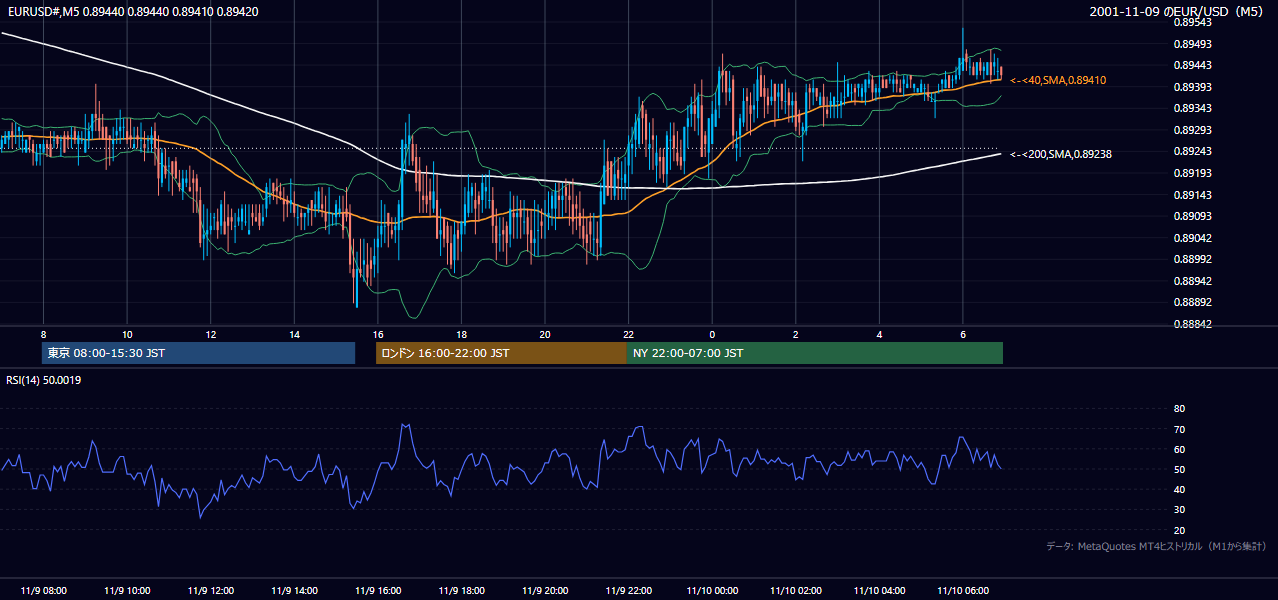Click the 11/9 08:00 time label
The image size is (1278, 600).
pyautogui.click(x=44, y=591)
